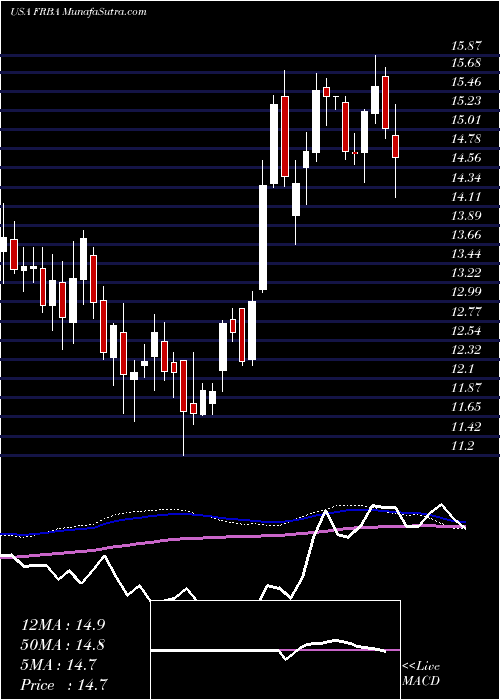Click the 15.23 price axis label
500x700 pixels.
coord(466,101)
